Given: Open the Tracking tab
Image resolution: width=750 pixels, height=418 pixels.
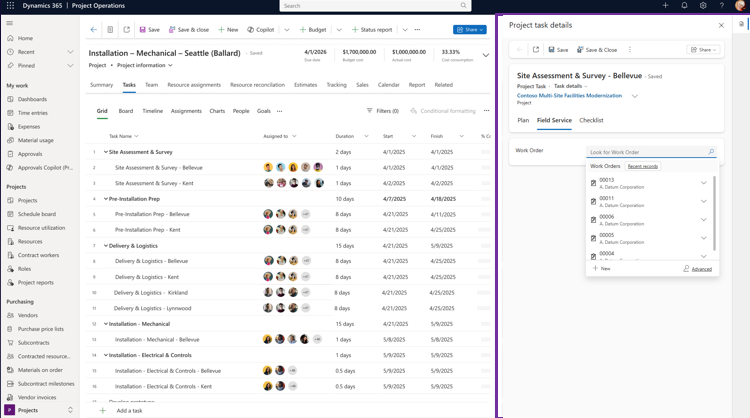Looking at the screenshot, I should click(x=336, y=85).
